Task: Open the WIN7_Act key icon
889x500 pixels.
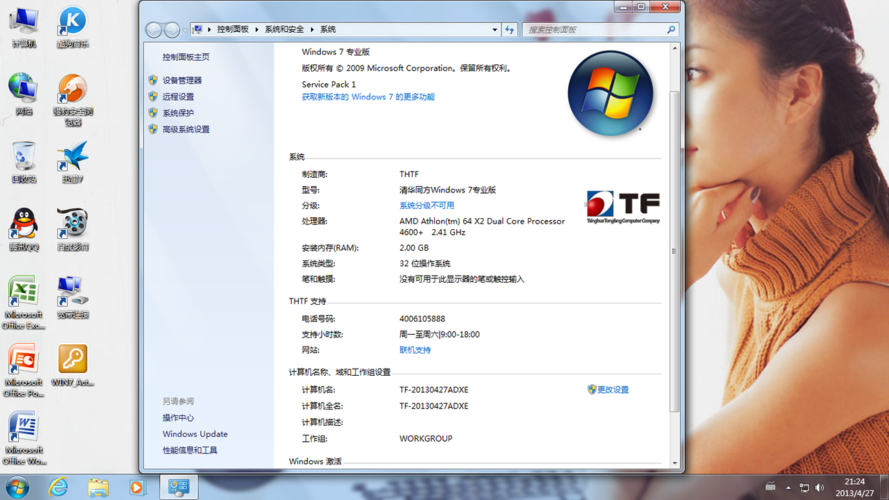Action: 73,365
